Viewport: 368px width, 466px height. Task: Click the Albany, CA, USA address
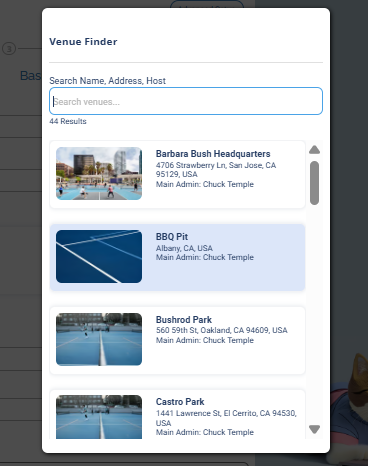[x=184, y=248]
